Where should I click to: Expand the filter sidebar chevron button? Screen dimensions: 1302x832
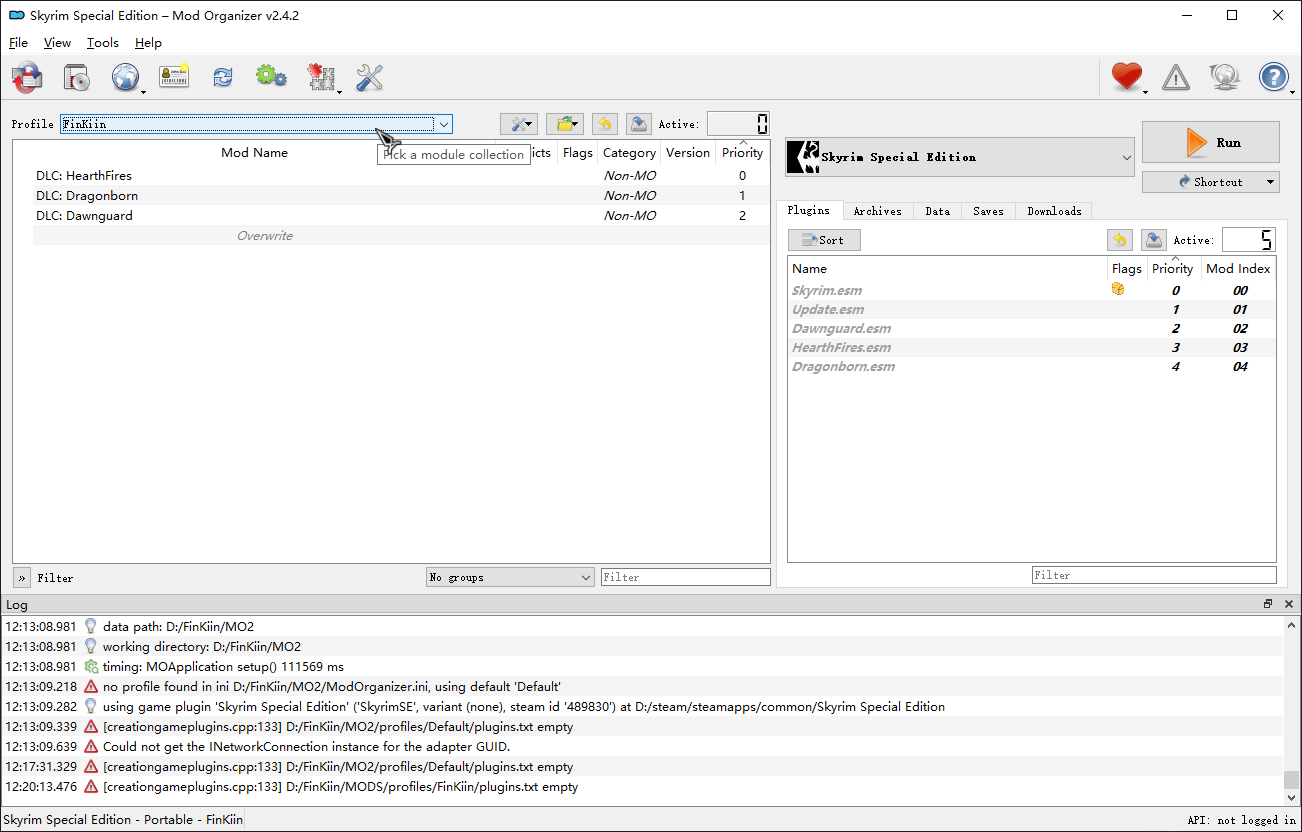point(22,577)
